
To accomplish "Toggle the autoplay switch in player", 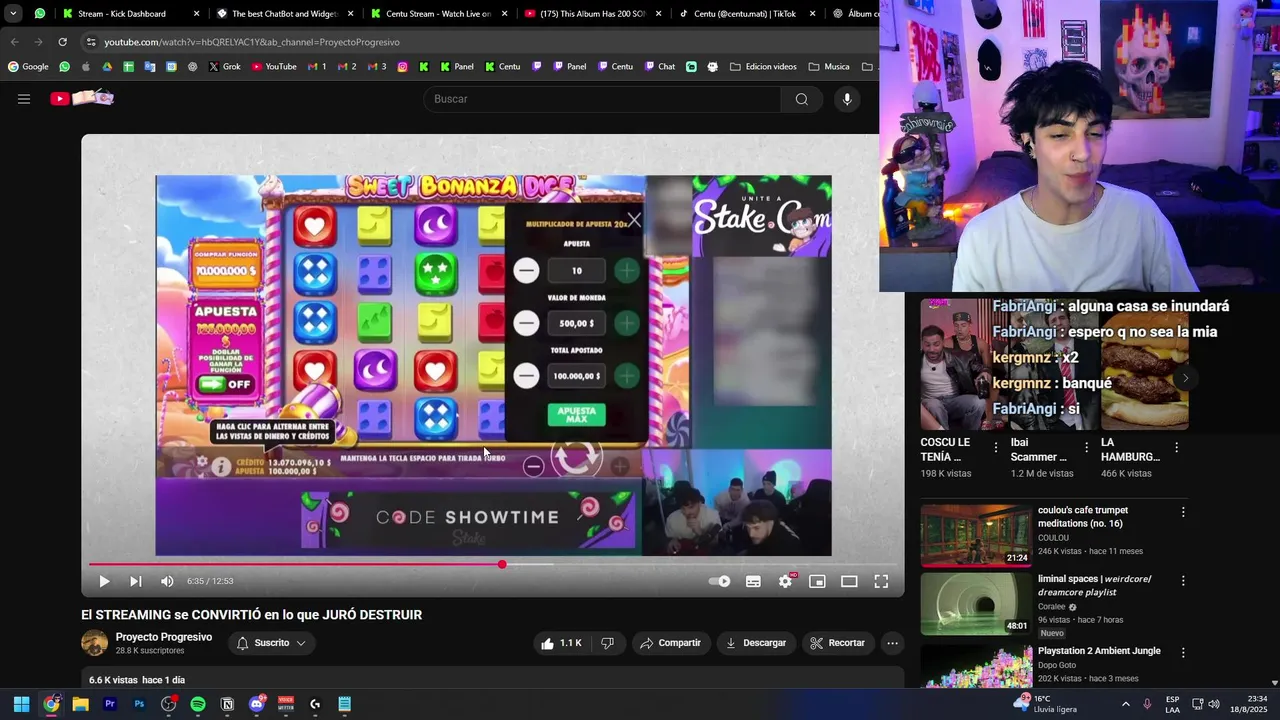I will point(719,581).
